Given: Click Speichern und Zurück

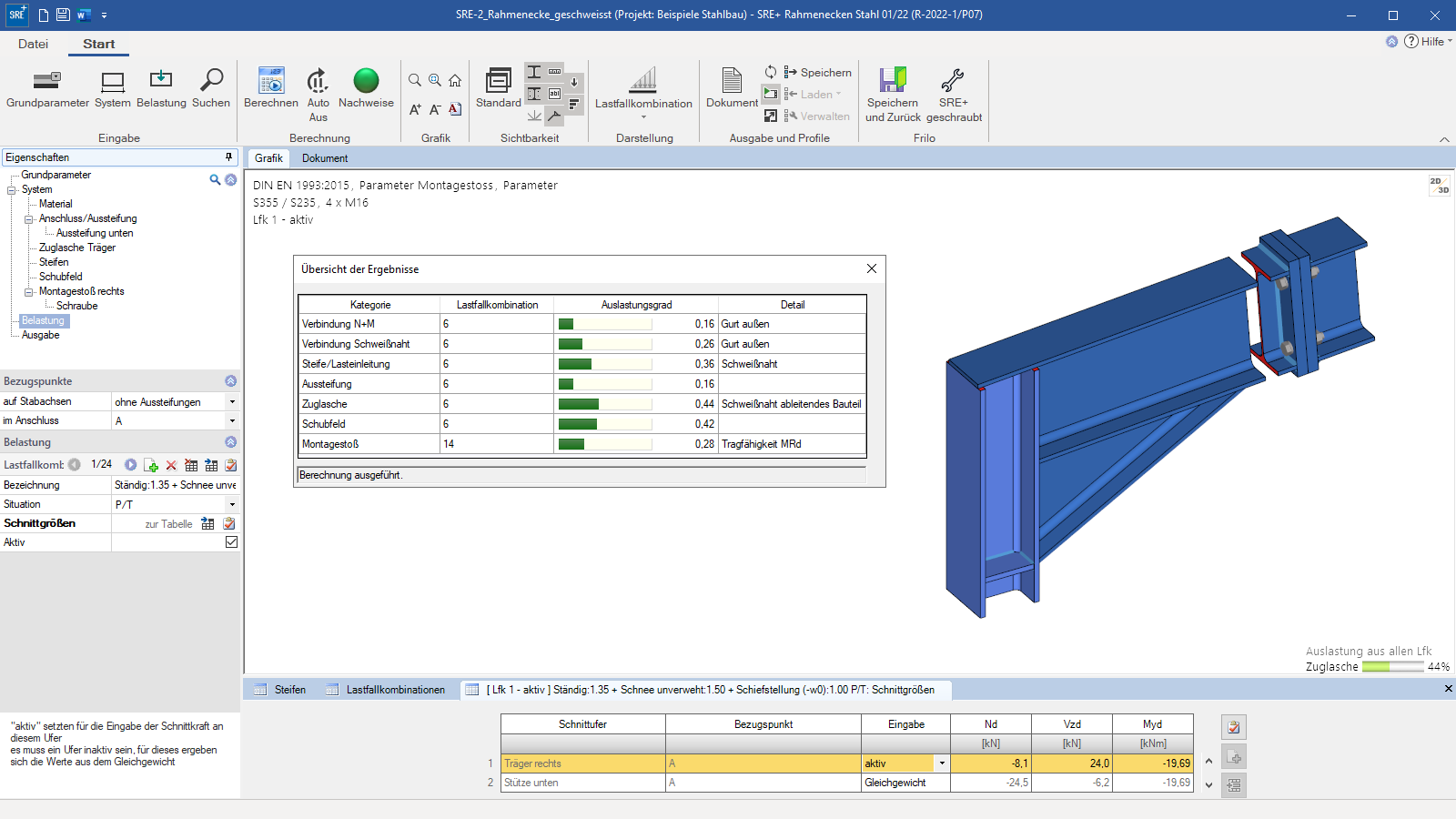Looking at the screenshot, I should pos(892,96).
